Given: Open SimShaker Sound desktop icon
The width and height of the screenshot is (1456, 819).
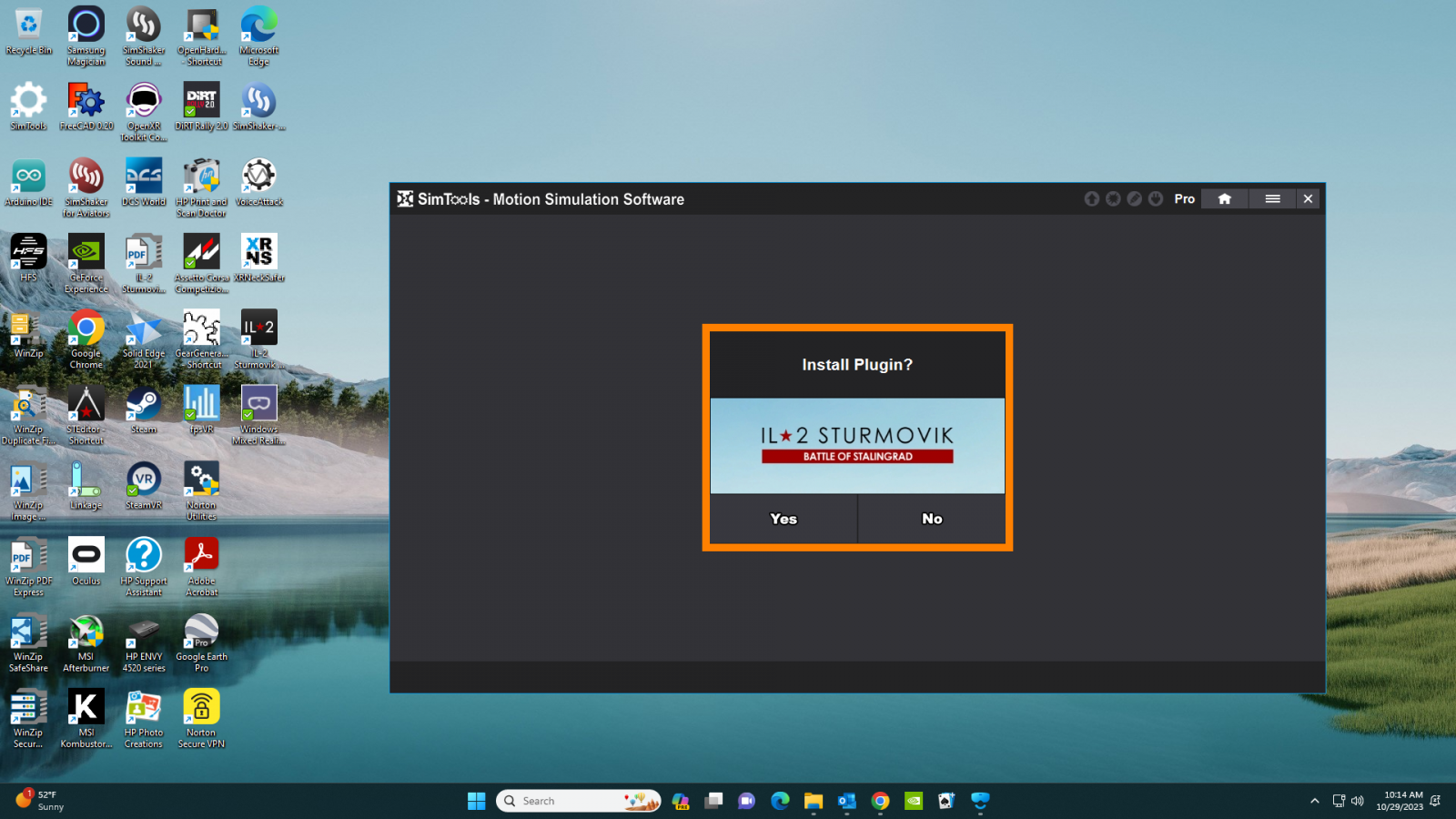Looking at the screenshot, I should click(x=144, y=36).
